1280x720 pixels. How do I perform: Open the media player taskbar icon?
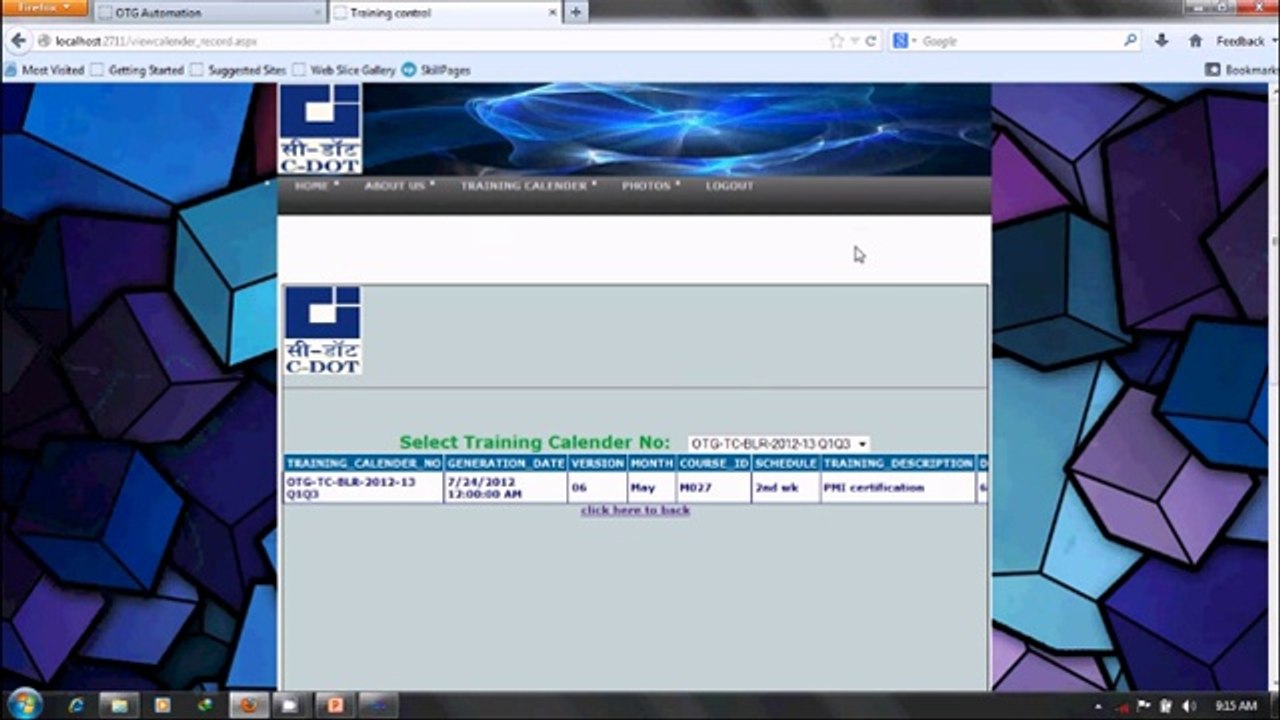pyautogui.click(x=162, y=705)
